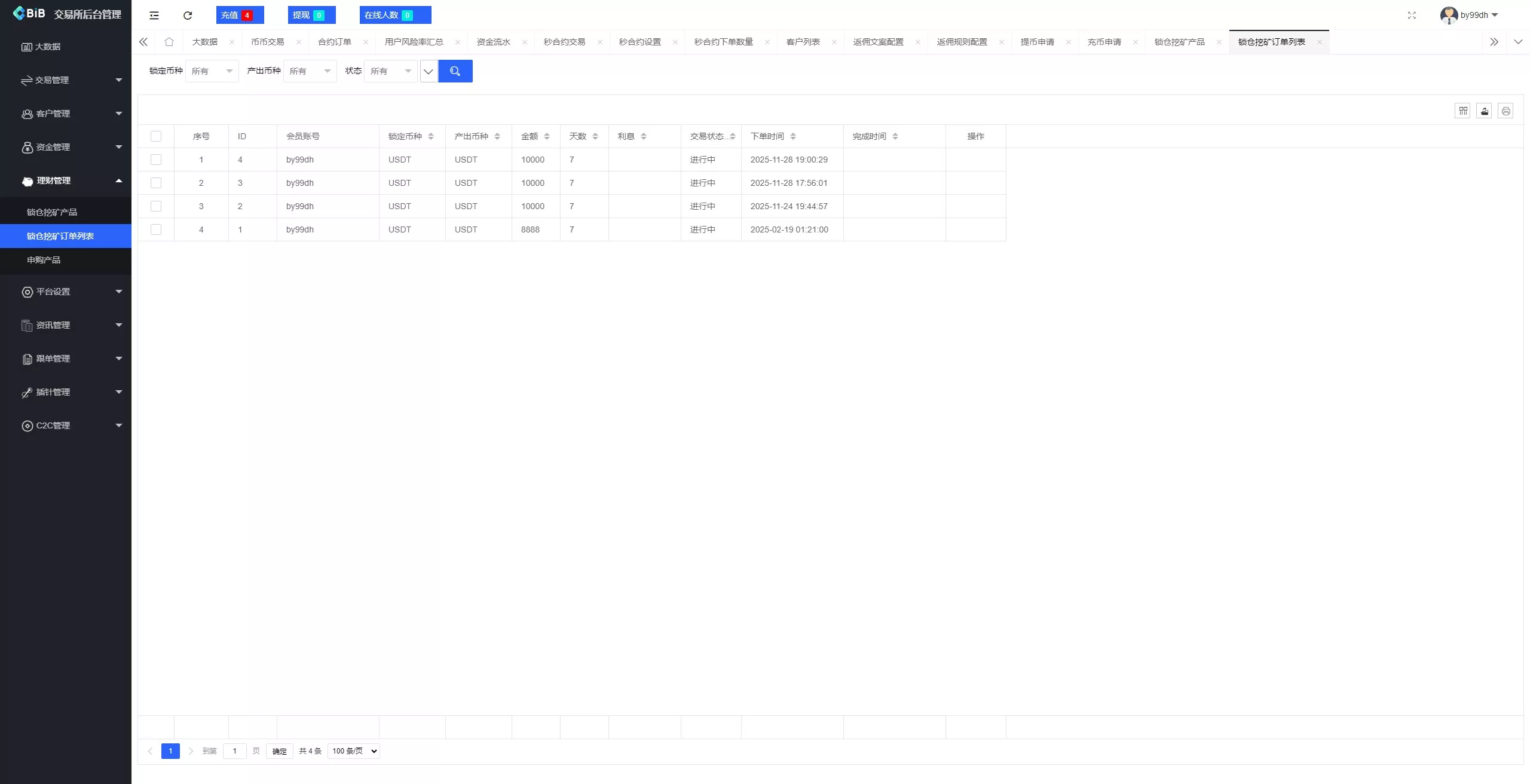
Task: Refresh the page using the reload icon
Action: point(187,15)
